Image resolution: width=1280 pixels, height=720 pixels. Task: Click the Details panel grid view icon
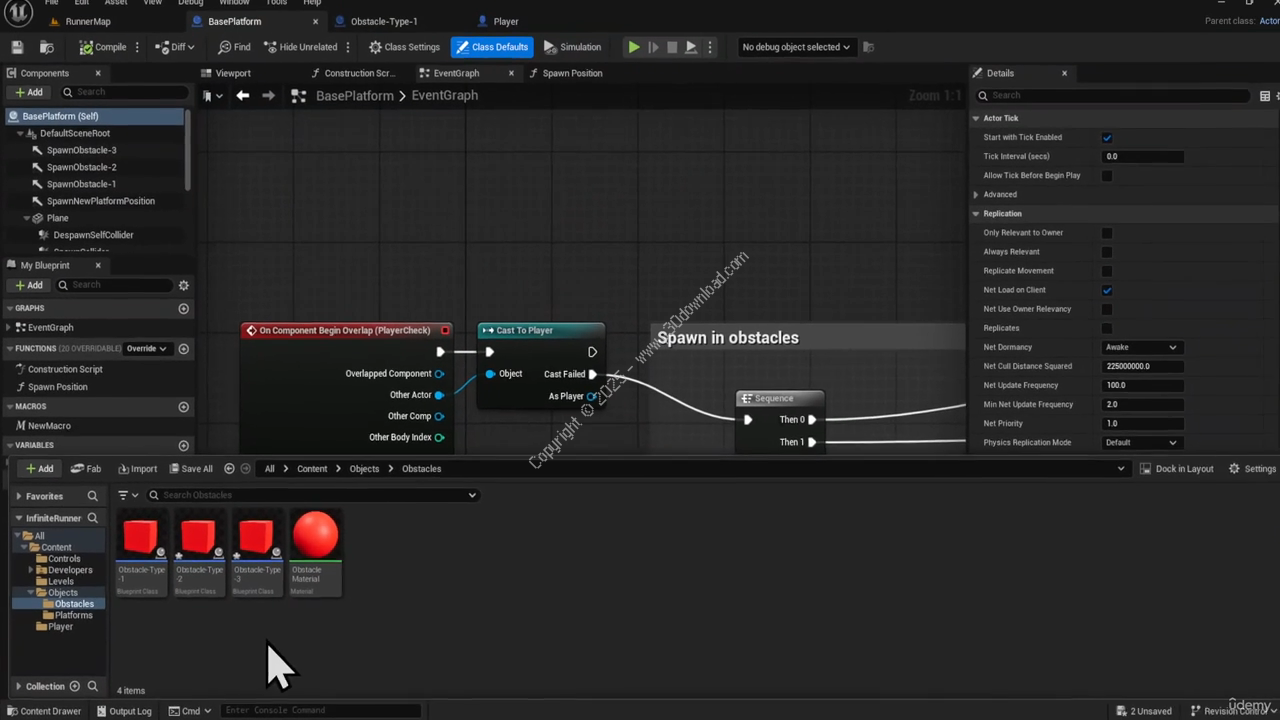click(x=1265, y=96)
